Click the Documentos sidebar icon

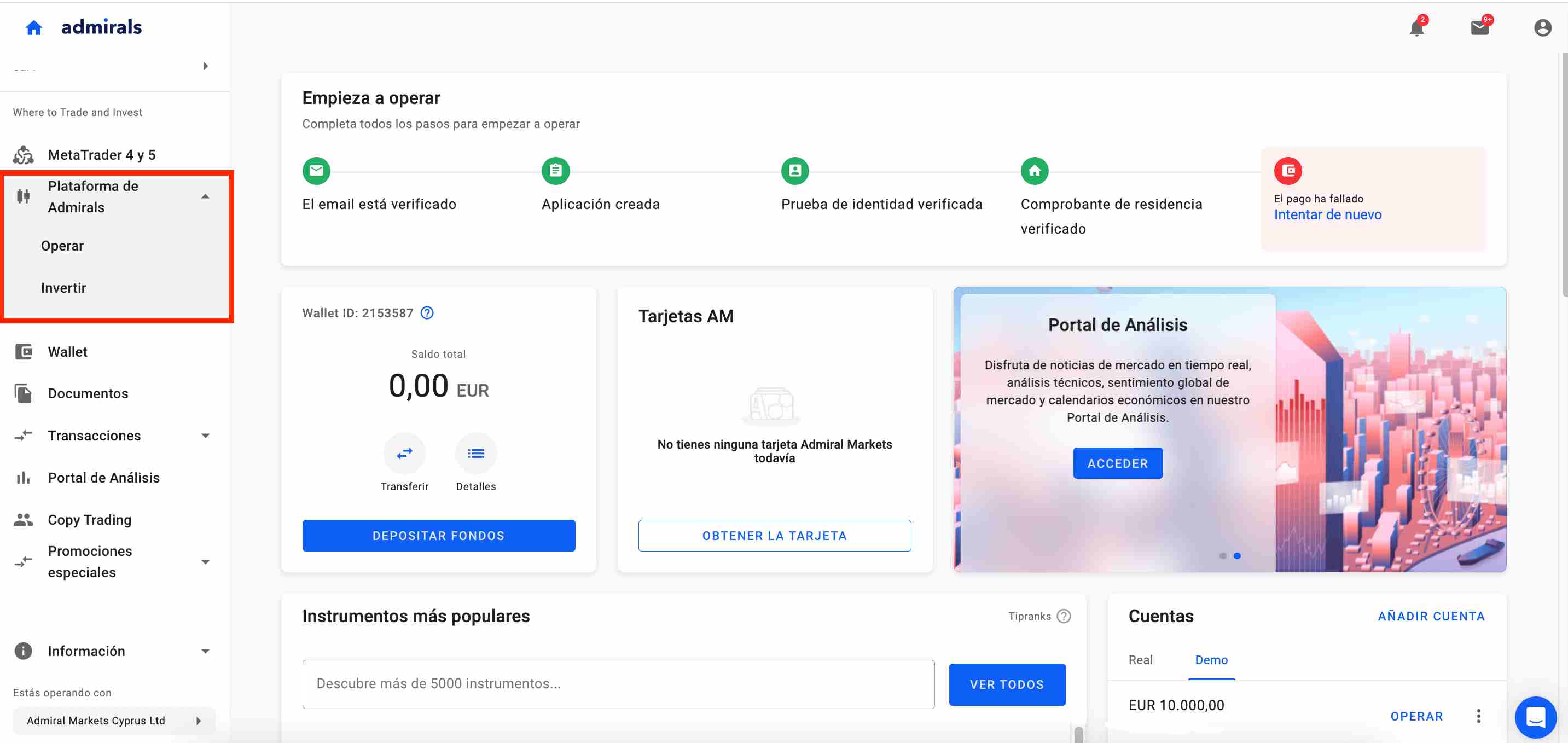23,394
